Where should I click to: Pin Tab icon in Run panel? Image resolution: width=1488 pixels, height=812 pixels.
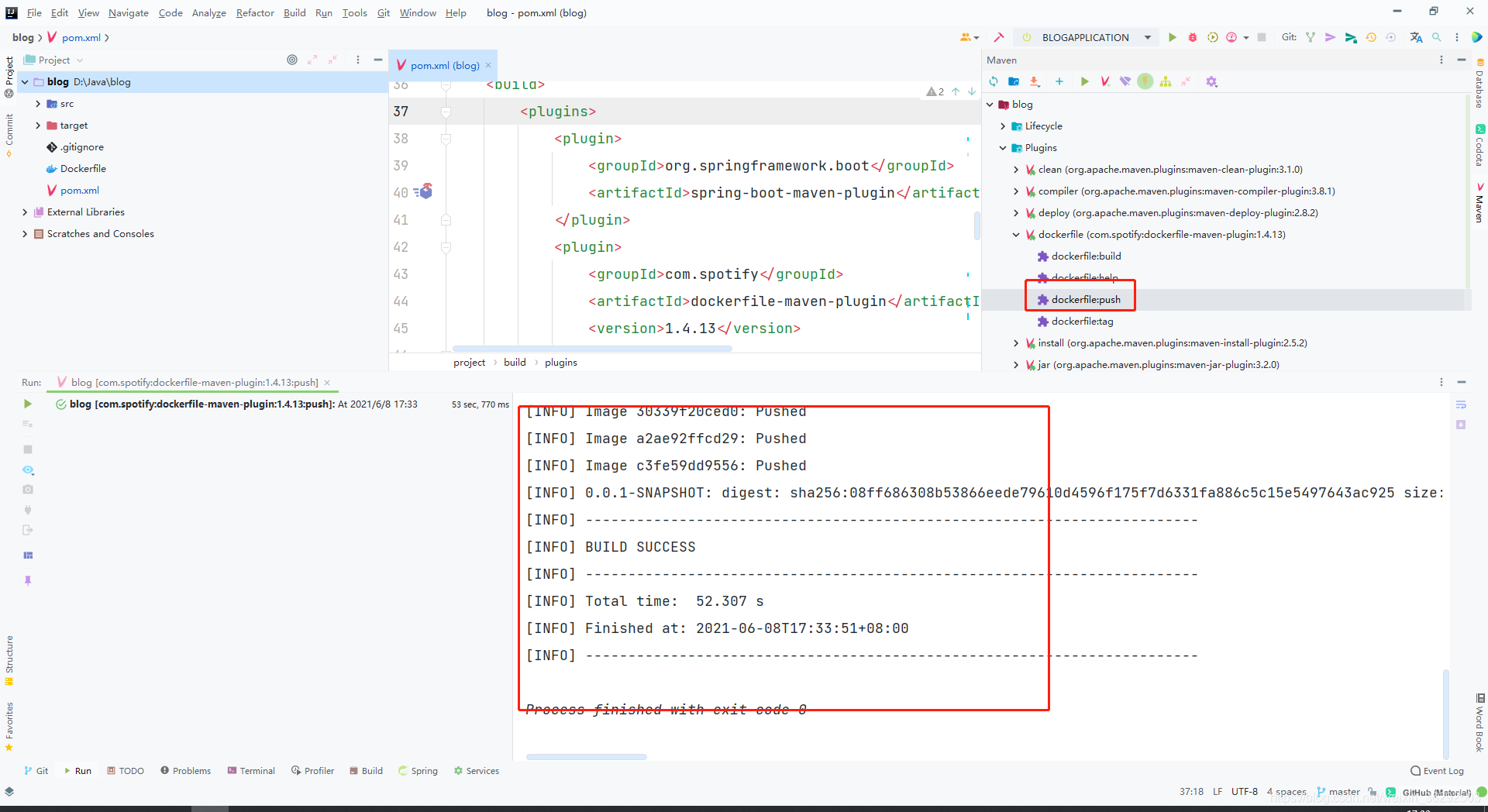pos(28,580)
